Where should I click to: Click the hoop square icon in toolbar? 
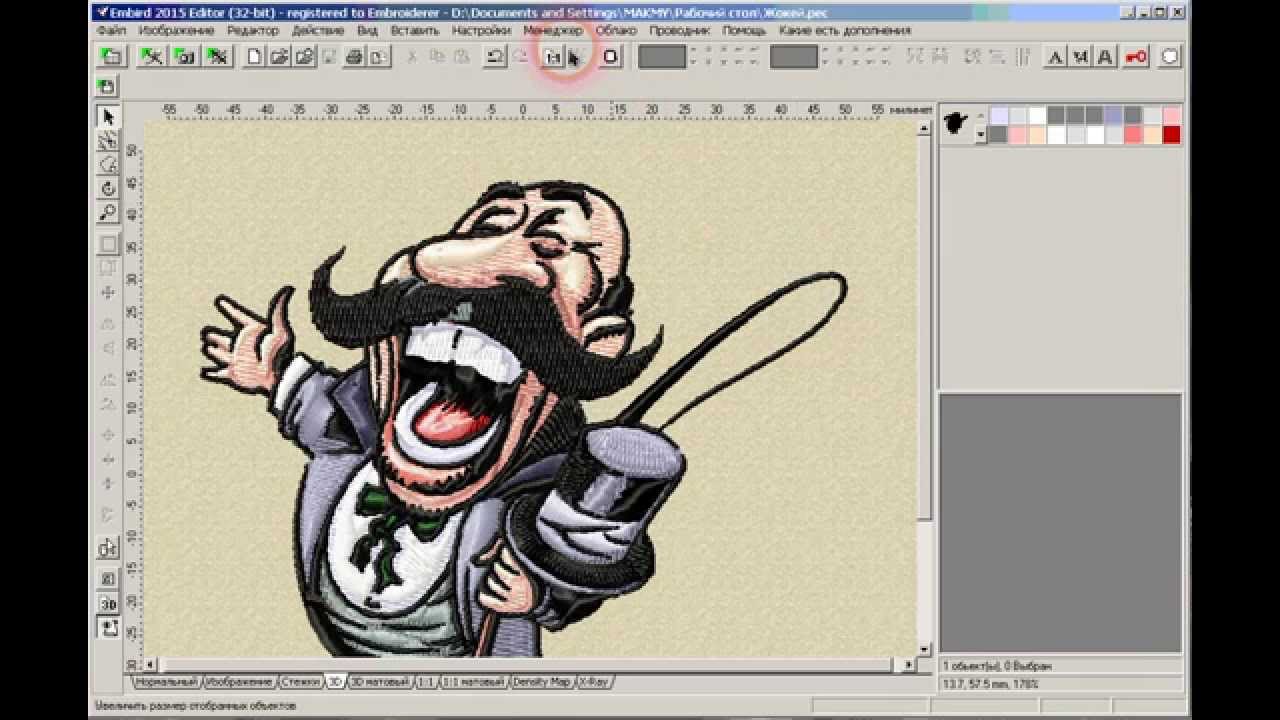pos(610,57)
